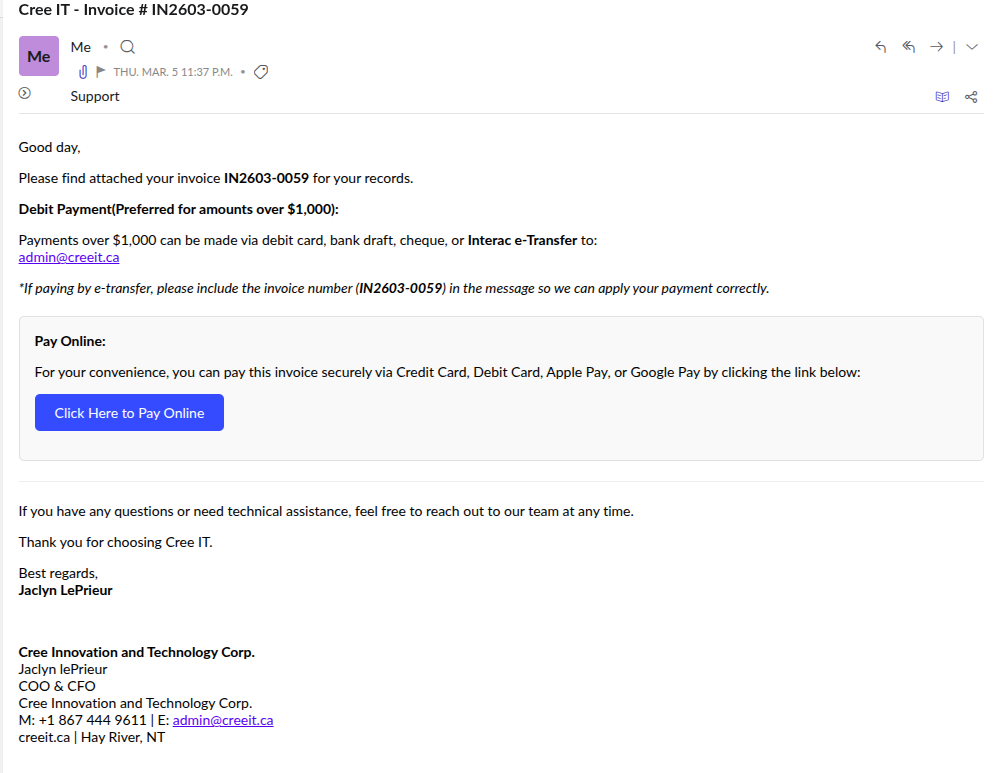Click Click Here to Pay Online button
This screenshot has height=773, width=998.
[x=129, y=413]
